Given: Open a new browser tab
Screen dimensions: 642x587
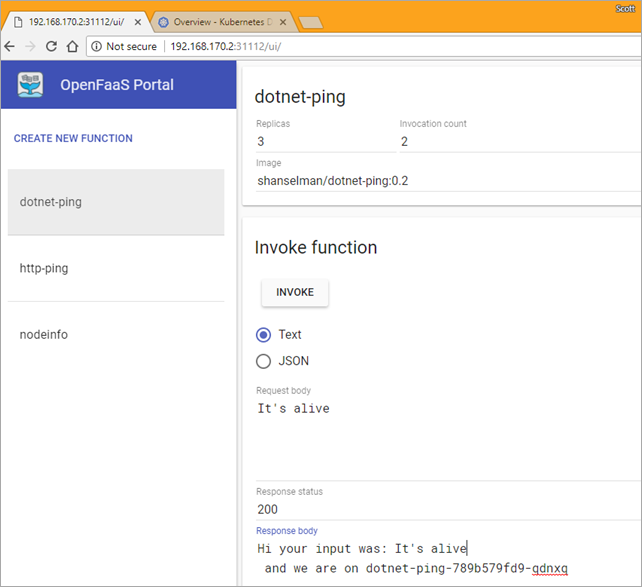Looking at the screenshot, I should tap(311, 23).
